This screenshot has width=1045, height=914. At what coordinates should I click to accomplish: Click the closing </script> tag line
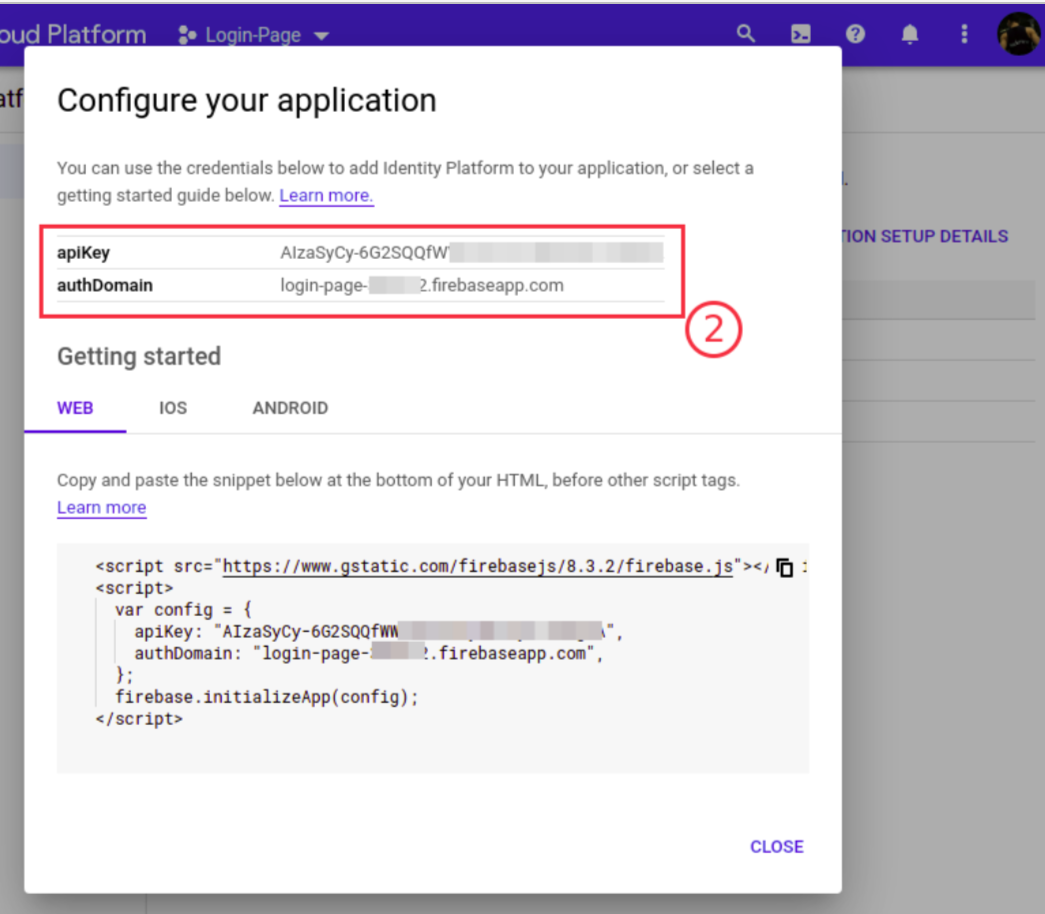(x=139, y=719)
